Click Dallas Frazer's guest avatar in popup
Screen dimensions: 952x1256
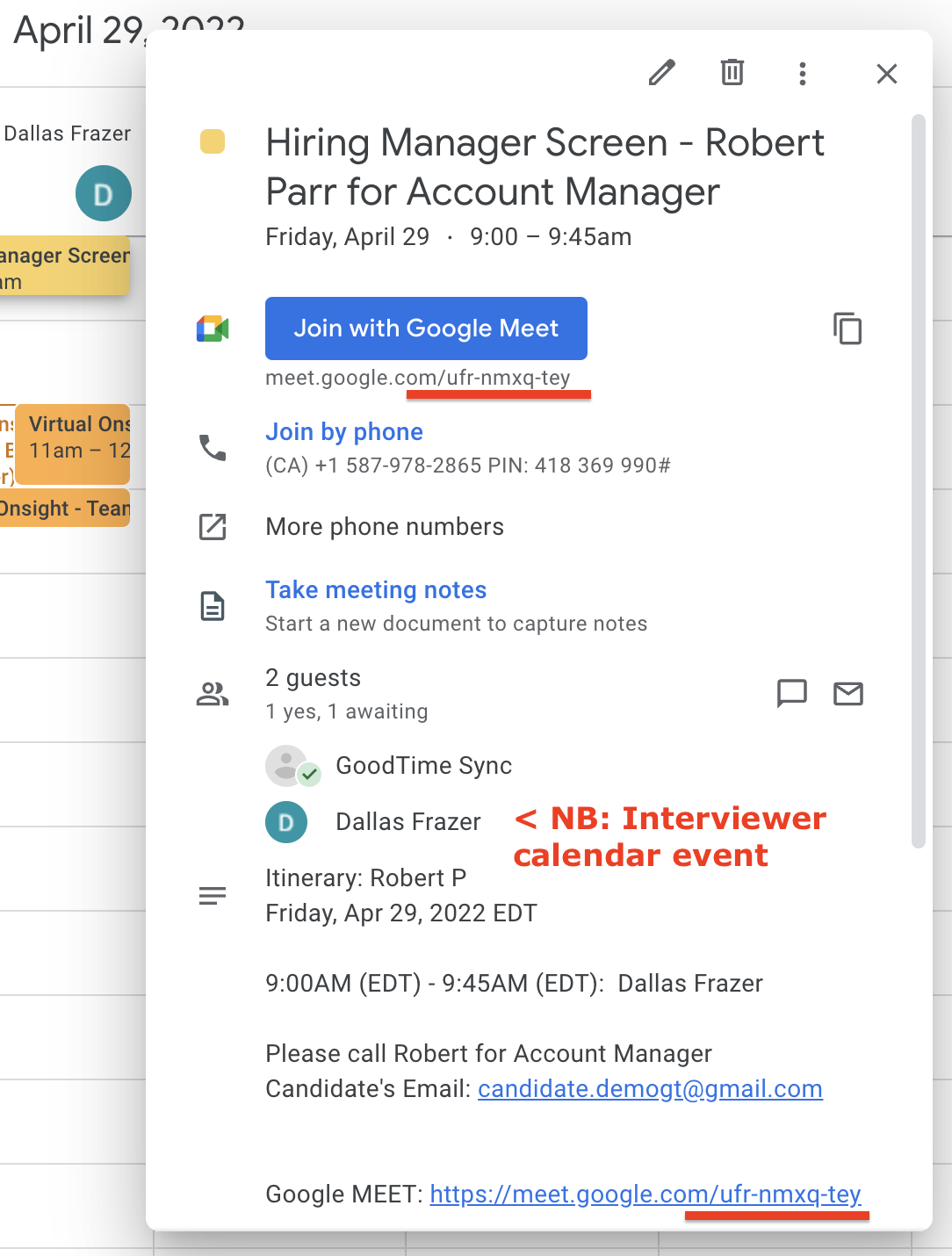click(286, 822)
